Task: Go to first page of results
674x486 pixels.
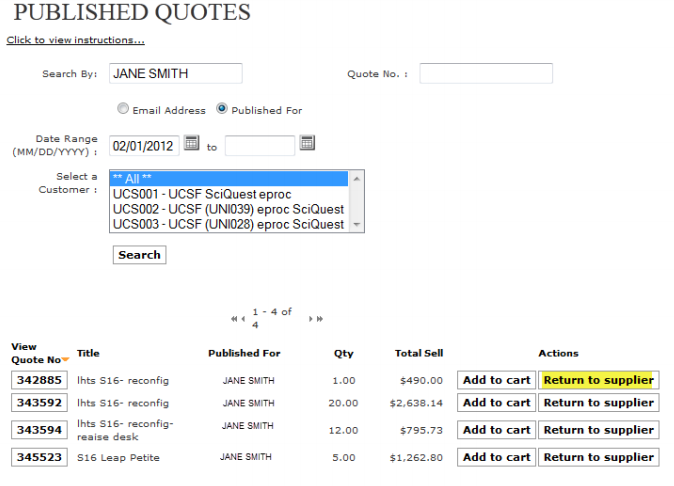Action: pyautogui.click(x=233, y=319)
